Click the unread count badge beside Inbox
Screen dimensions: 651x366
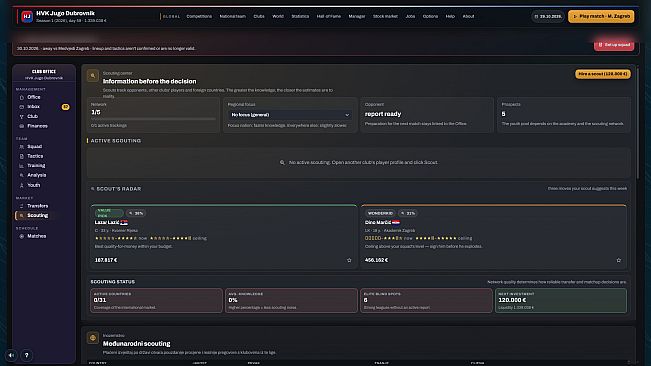pyautogui.click(x=65, y=107)
